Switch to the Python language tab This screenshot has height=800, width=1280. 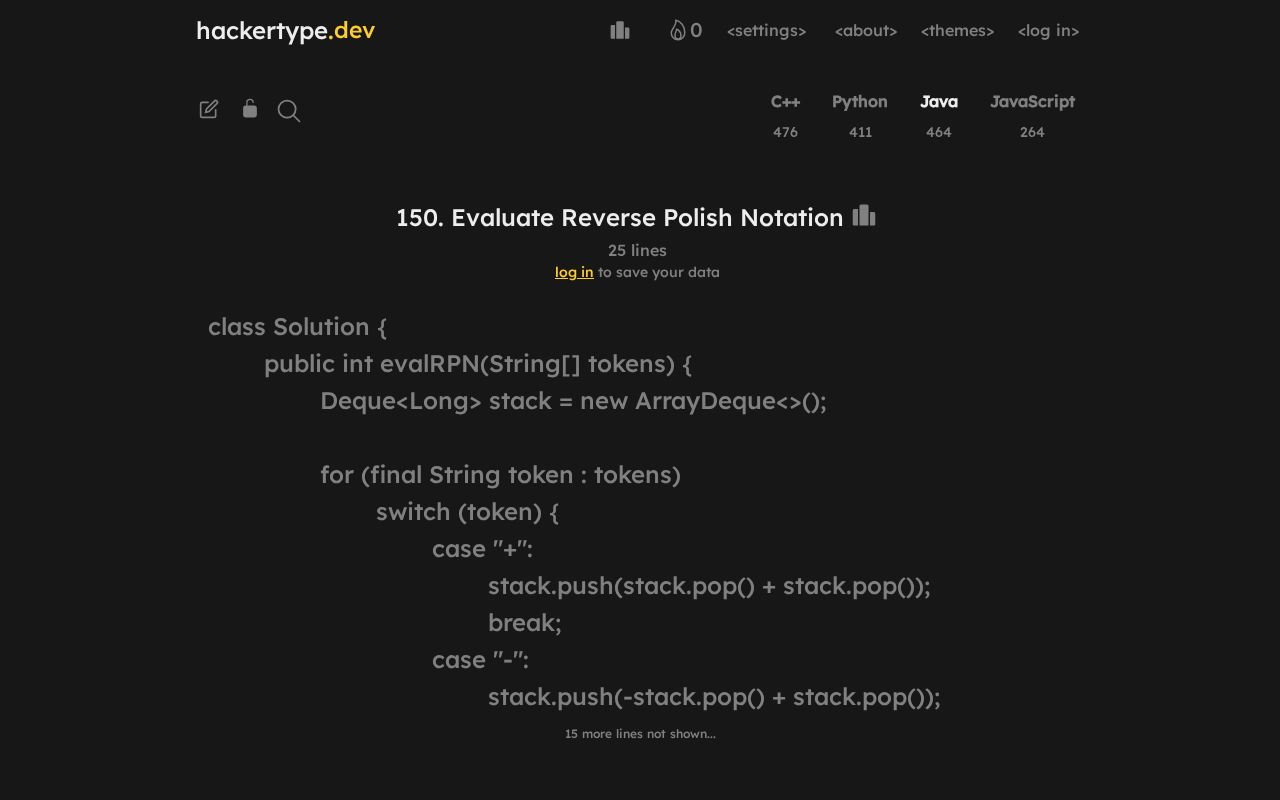(x=860, y=102)
